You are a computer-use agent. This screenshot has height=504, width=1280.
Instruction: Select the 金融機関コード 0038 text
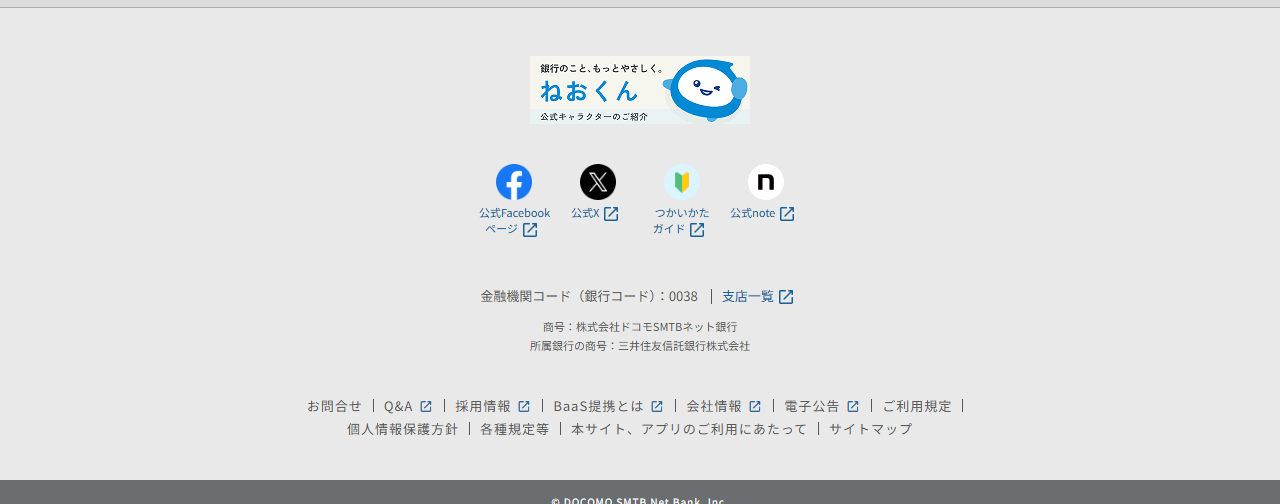coord(589,296)
